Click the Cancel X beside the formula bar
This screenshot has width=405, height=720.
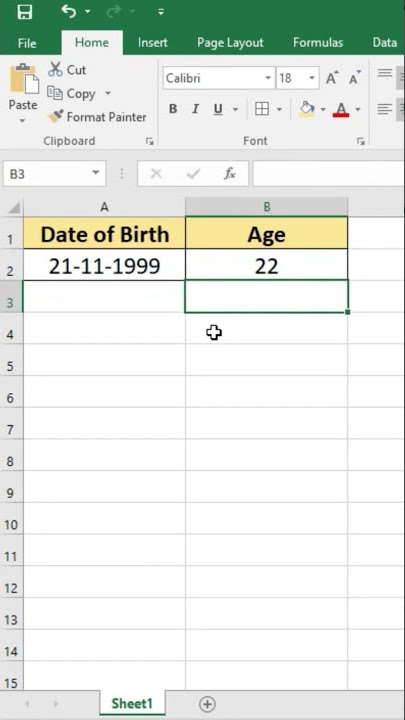(156, 174)
